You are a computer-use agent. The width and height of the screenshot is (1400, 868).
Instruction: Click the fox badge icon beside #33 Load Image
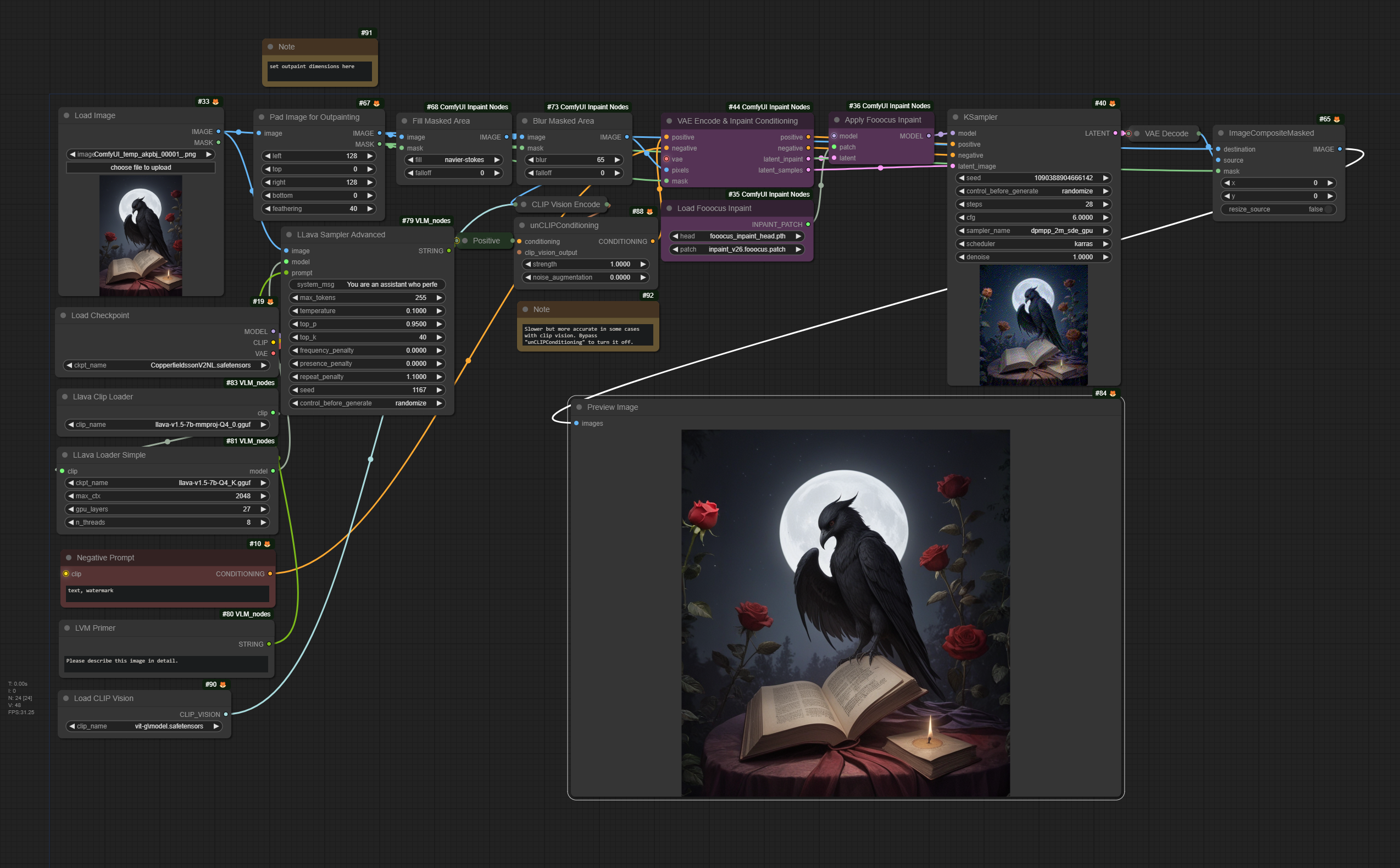point(216,102)
